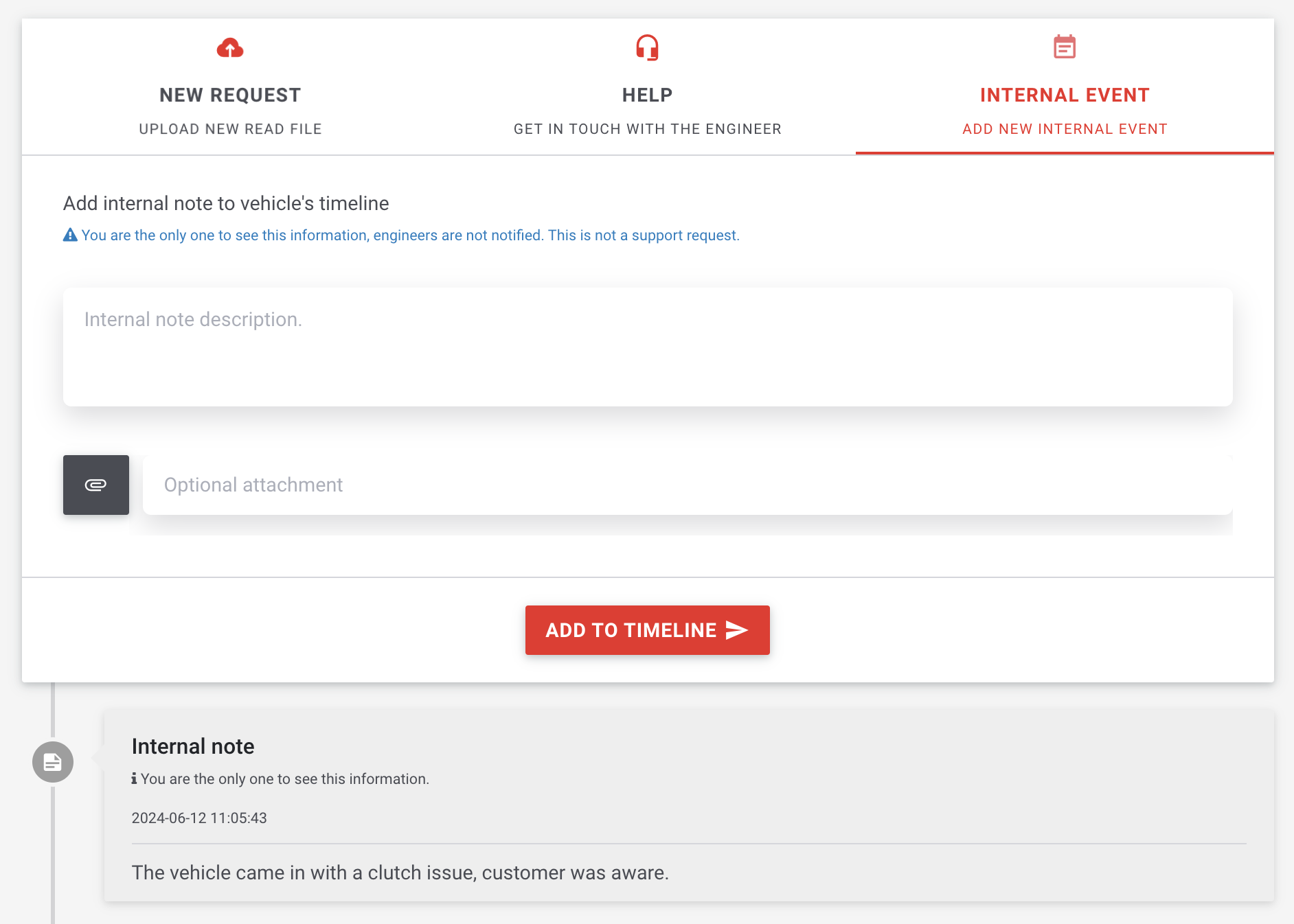Click the 'Upload new read file' subtitle

pos(230,129)
